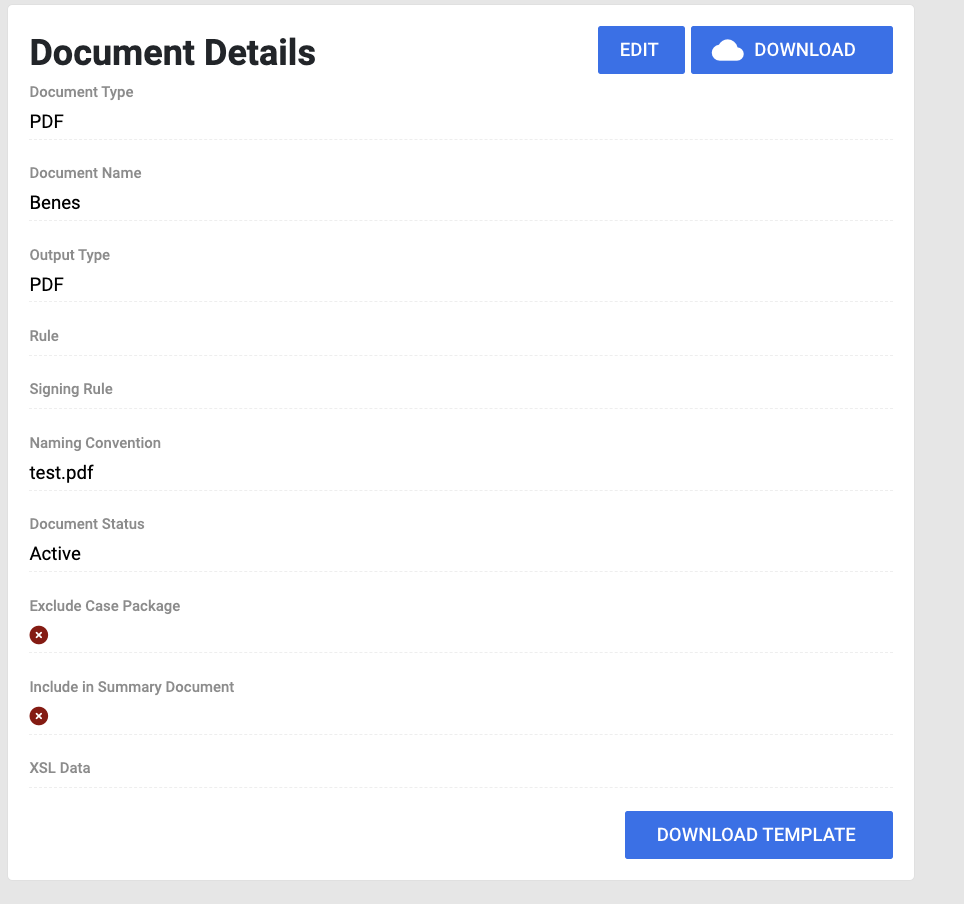The height and width of the screenshot is (904, 964).
Task: Click the red X under Exclude Case Package
Action: 38,635
